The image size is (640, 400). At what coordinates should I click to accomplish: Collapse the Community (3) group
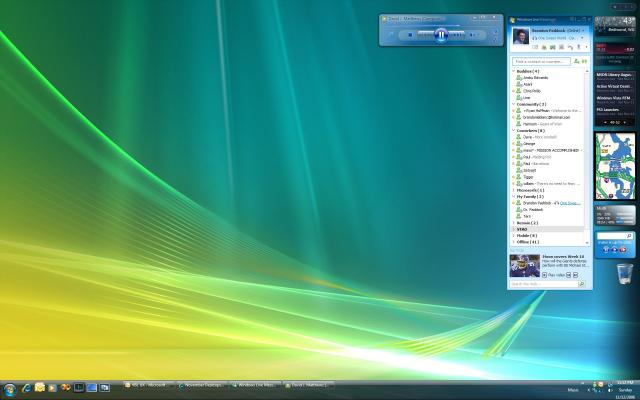click(x=514, y=104)
